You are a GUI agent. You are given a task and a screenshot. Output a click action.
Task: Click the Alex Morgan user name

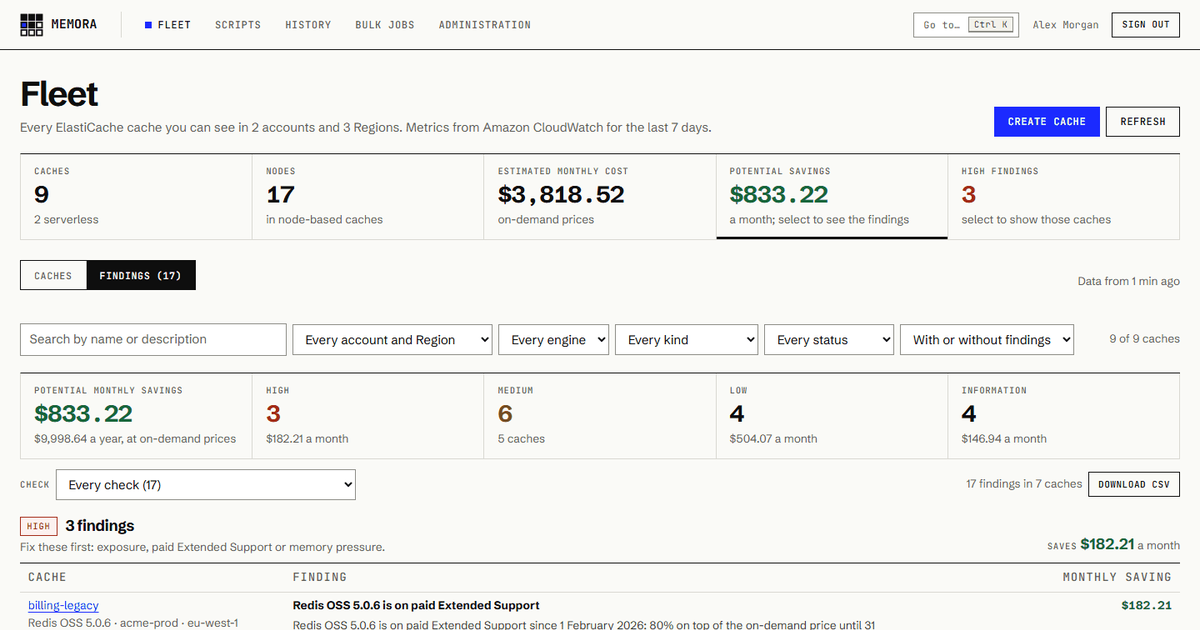coord(1065,25)
